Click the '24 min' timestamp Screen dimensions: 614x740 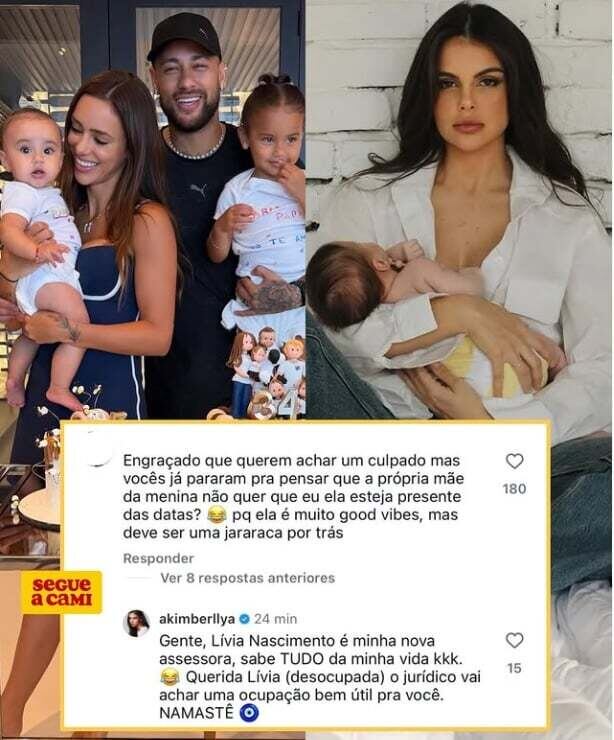pyautogui.click(x=276, y=619)
